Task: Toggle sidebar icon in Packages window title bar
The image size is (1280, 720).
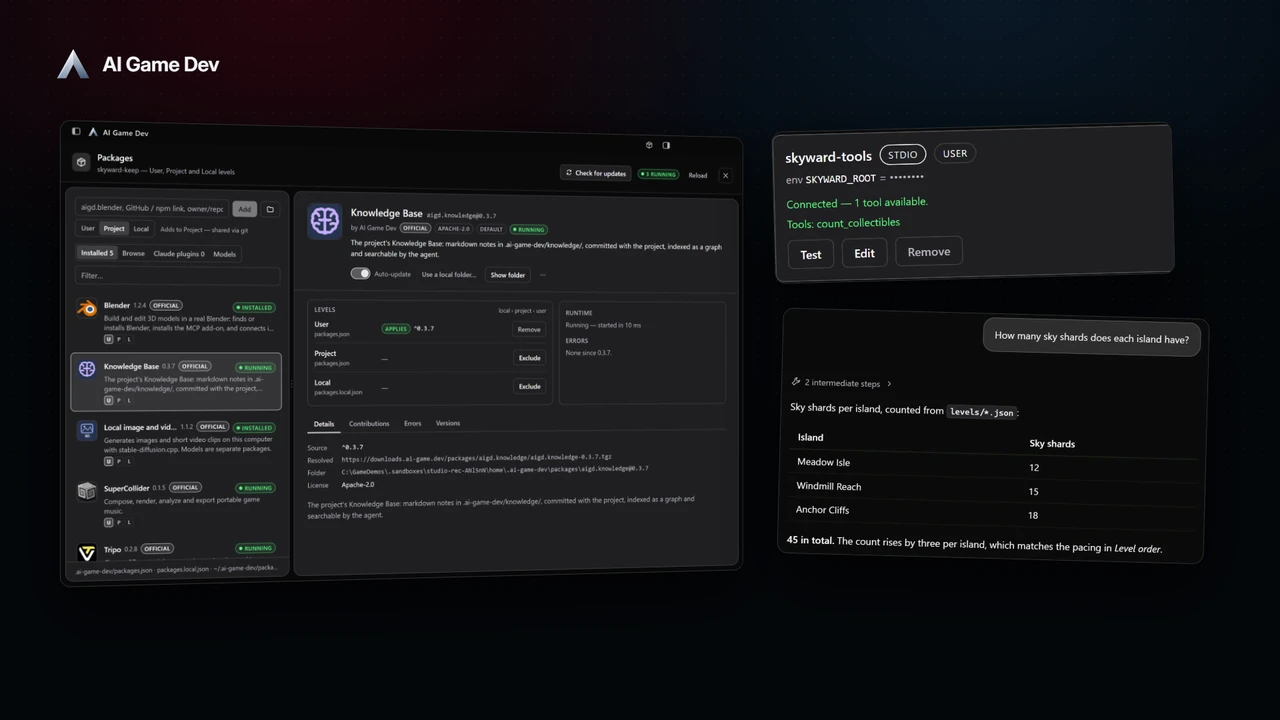Action: (76, 131)
